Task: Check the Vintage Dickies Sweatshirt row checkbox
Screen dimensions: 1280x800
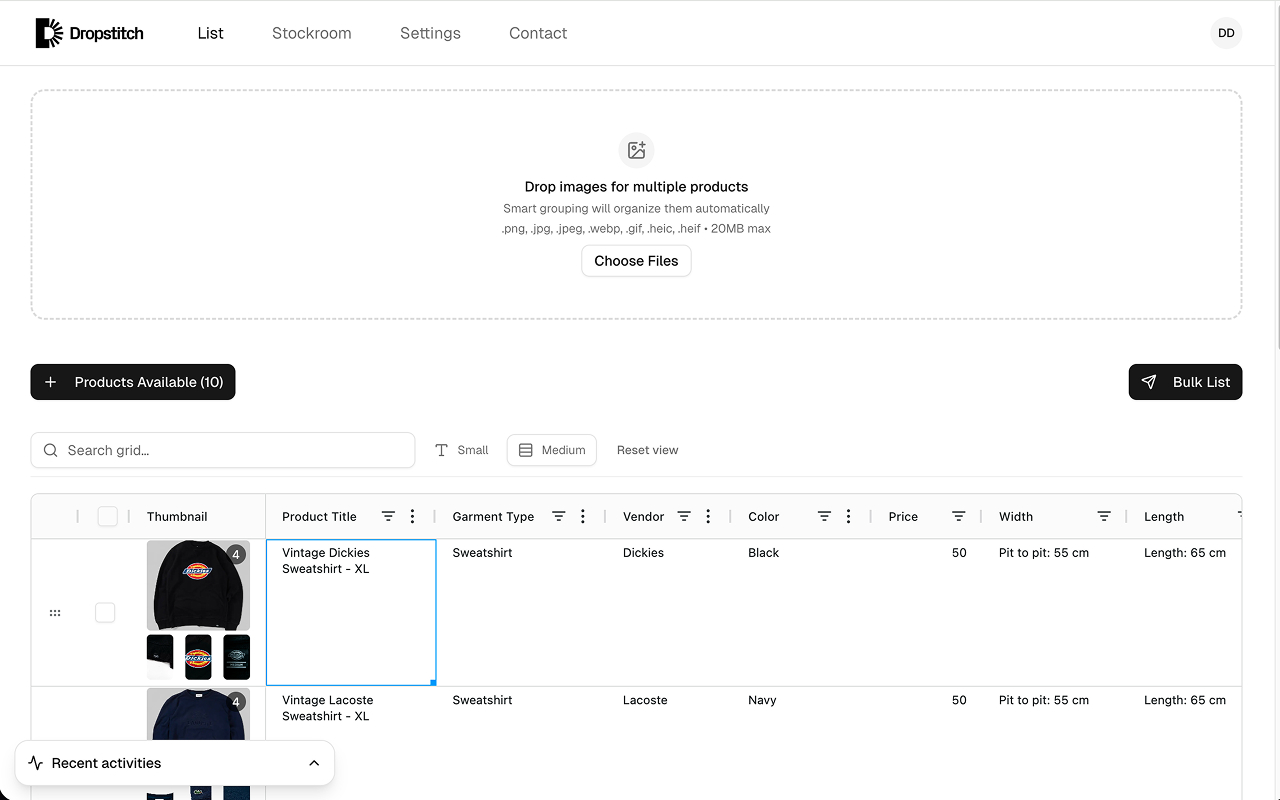Action: click(105, 613)
